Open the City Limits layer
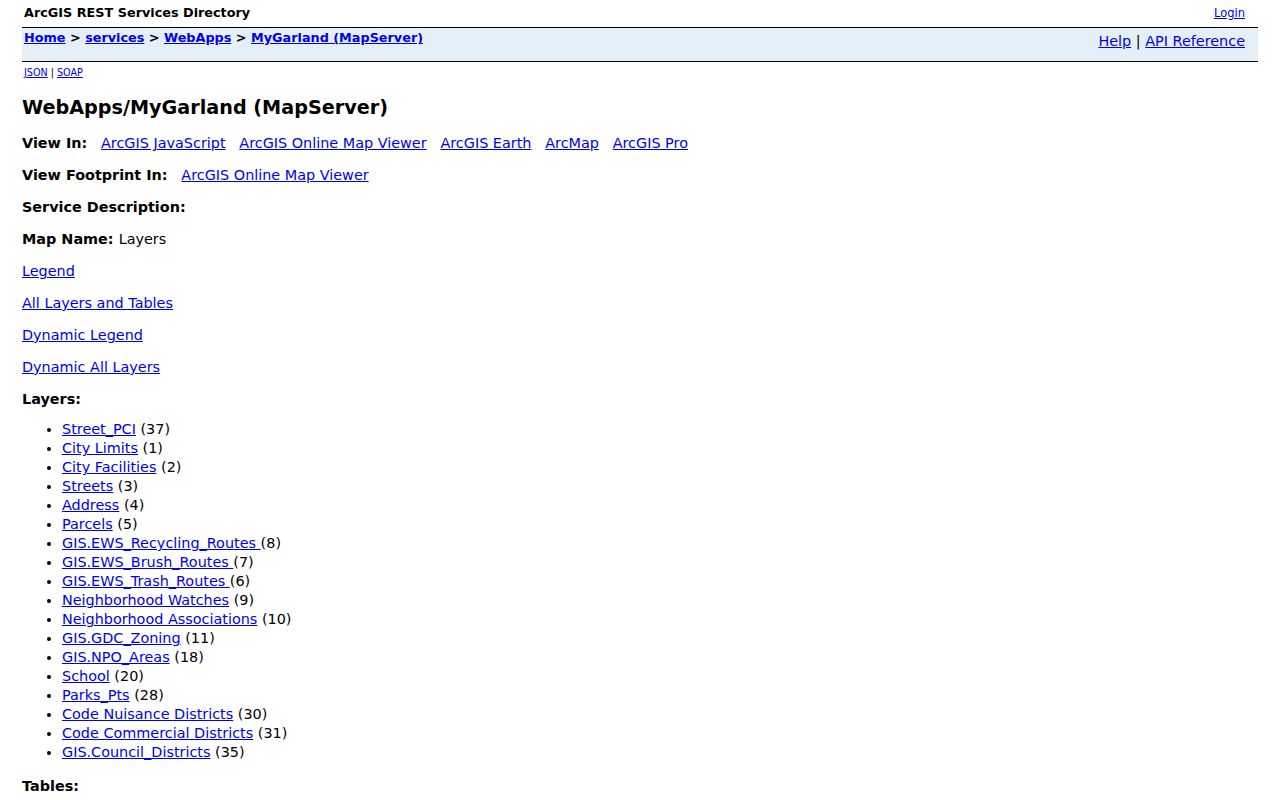Image resolution: width=1280 pixels, height=800 pixels. click(100, 448)
